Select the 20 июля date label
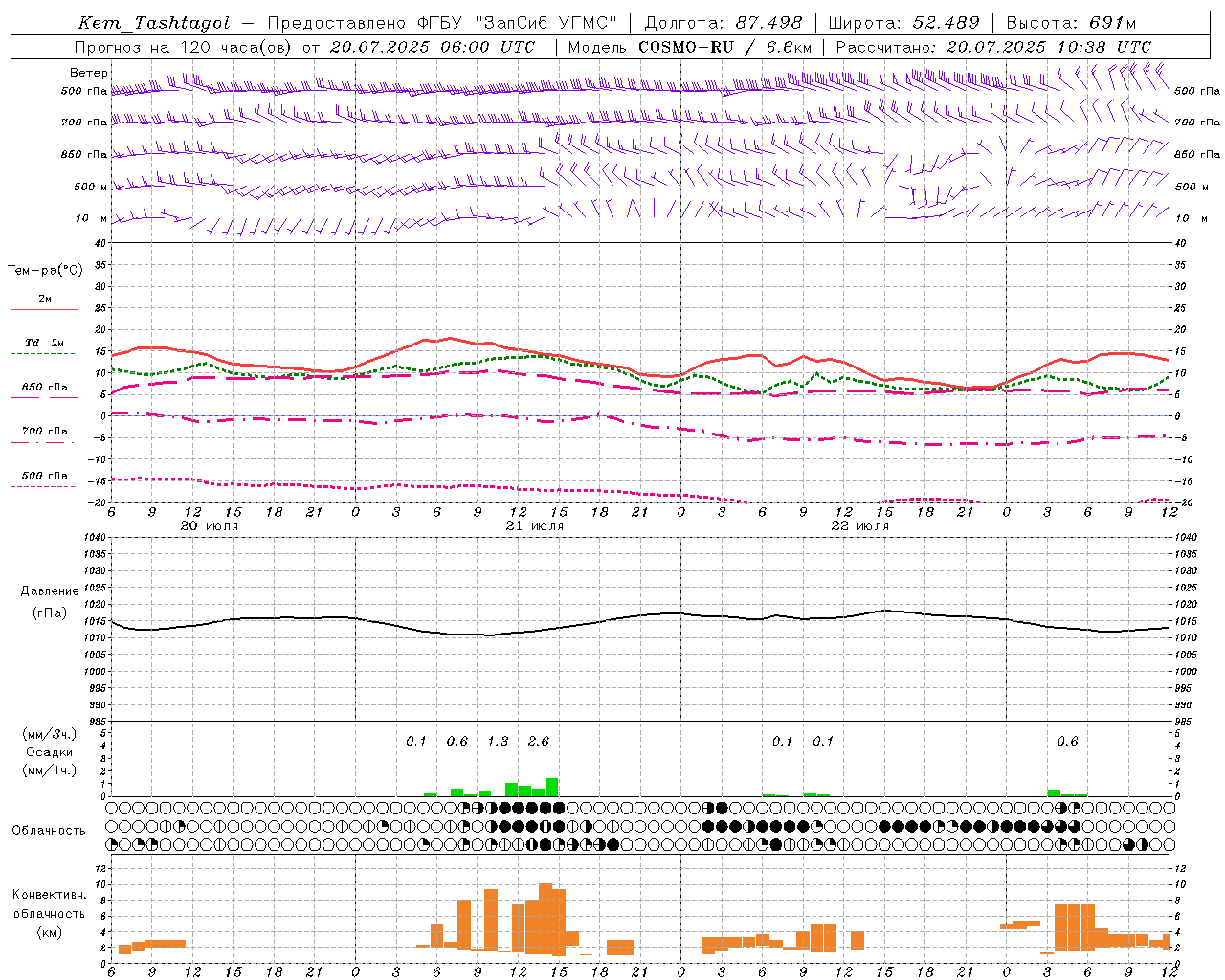This screenshot has height=980, width=1225. click(210, 526)
